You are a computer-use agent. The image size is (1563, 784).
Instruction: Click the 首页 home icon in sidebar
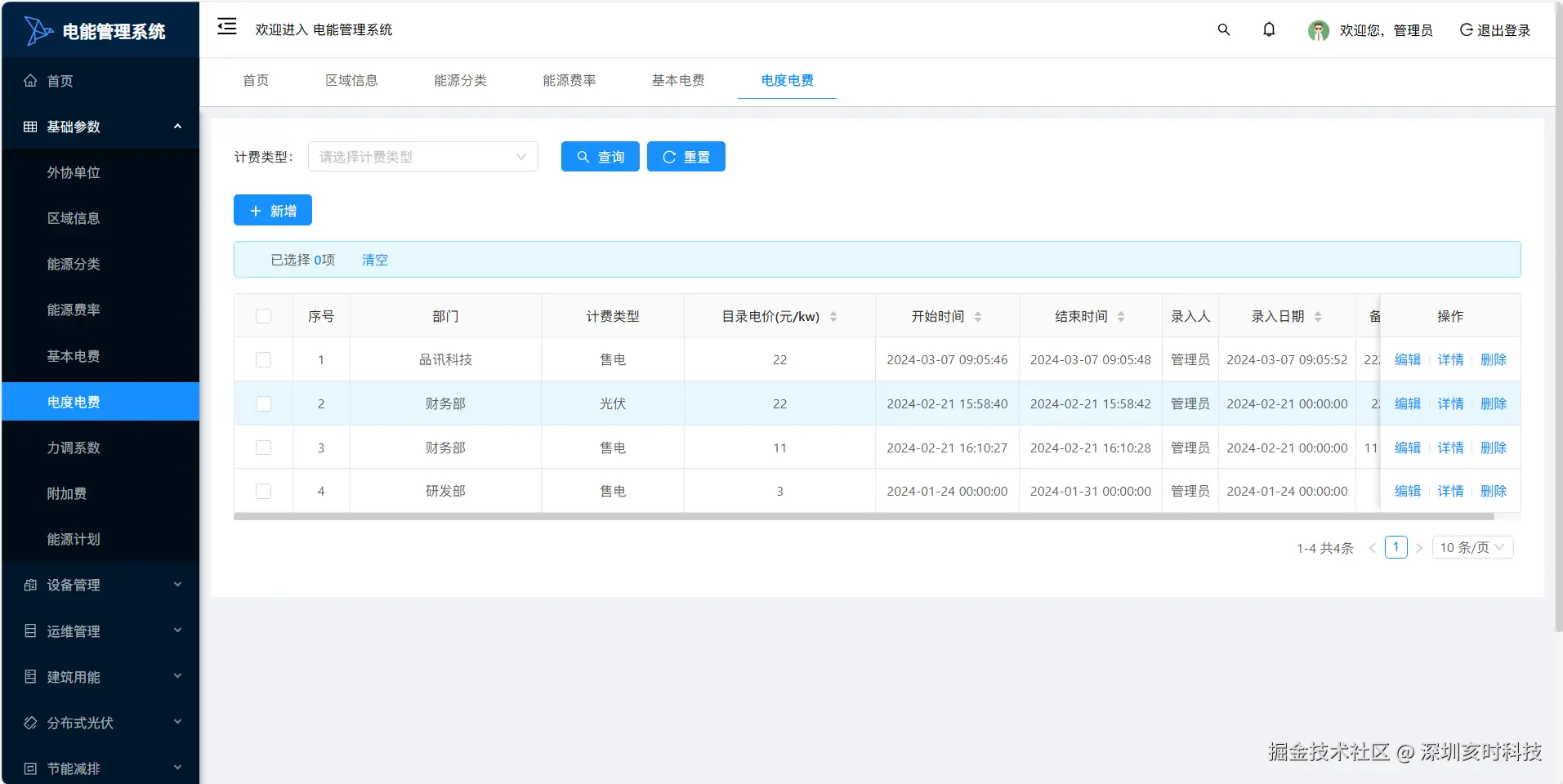tap(30, 80)
